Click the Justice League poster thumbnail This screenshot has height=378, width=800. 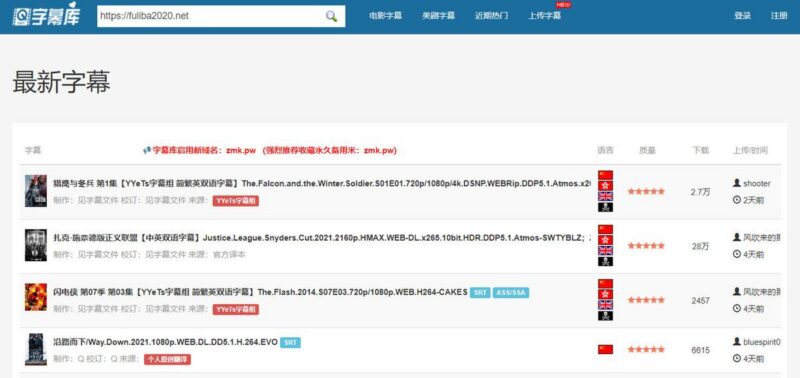click(36, 245)
